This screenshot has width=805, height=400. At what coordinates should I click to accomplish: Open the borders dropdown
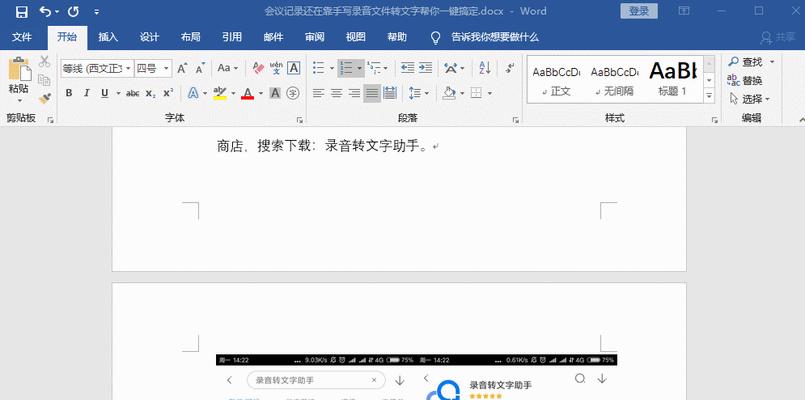click(490, 93)
